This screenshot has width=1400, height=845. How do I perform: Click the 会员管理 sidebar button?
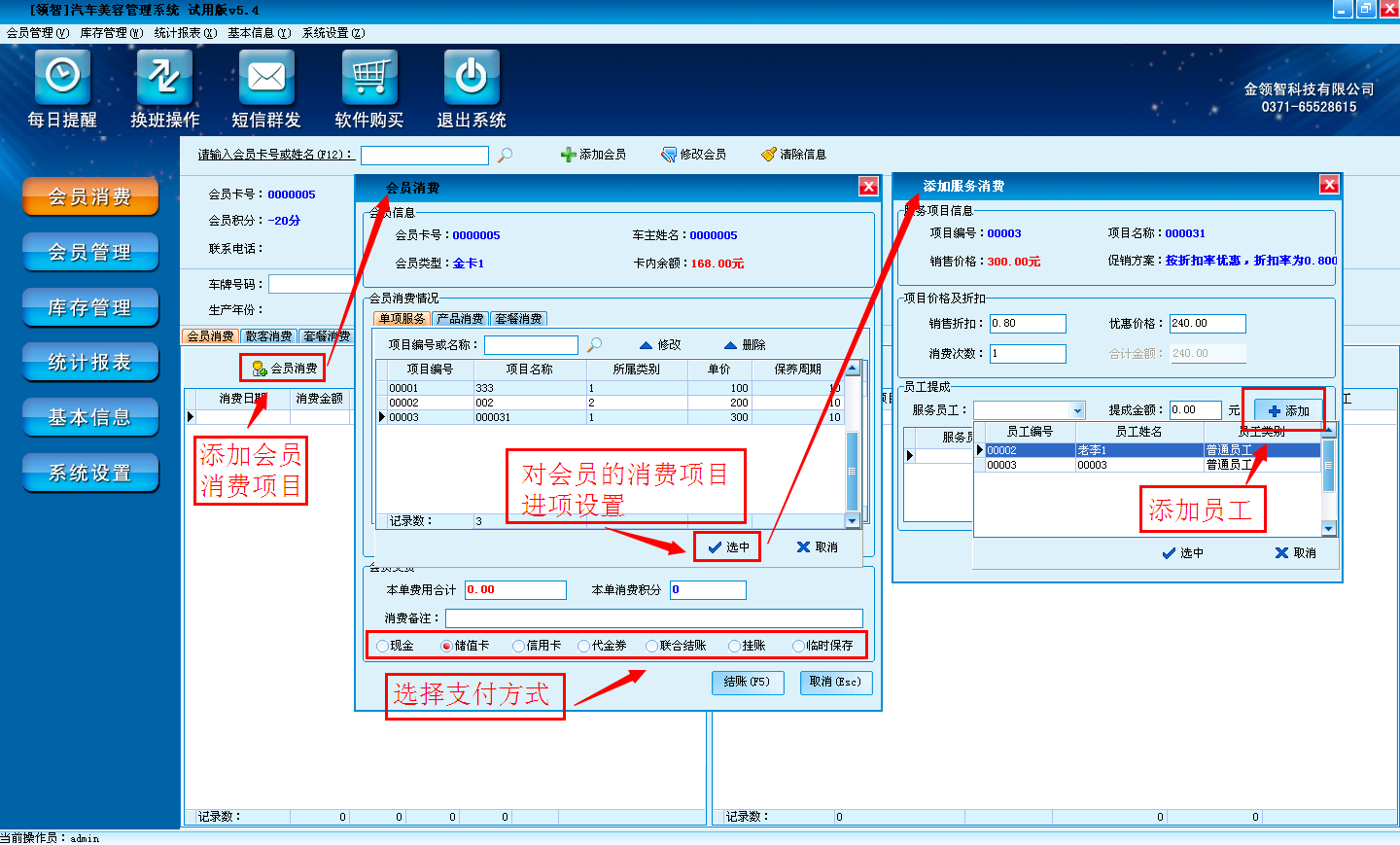(90, 253)
